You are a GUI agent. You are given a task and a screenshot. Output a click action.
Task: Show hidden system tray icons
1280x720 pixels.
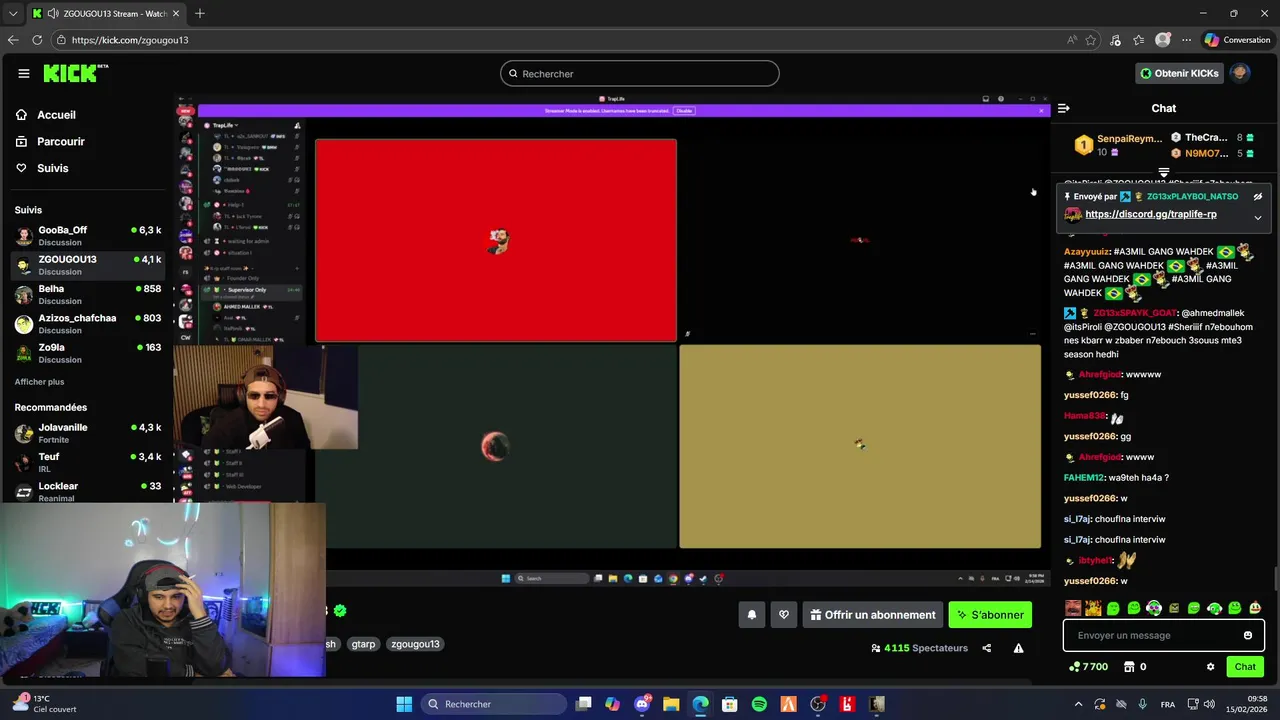pos(1078,704)
